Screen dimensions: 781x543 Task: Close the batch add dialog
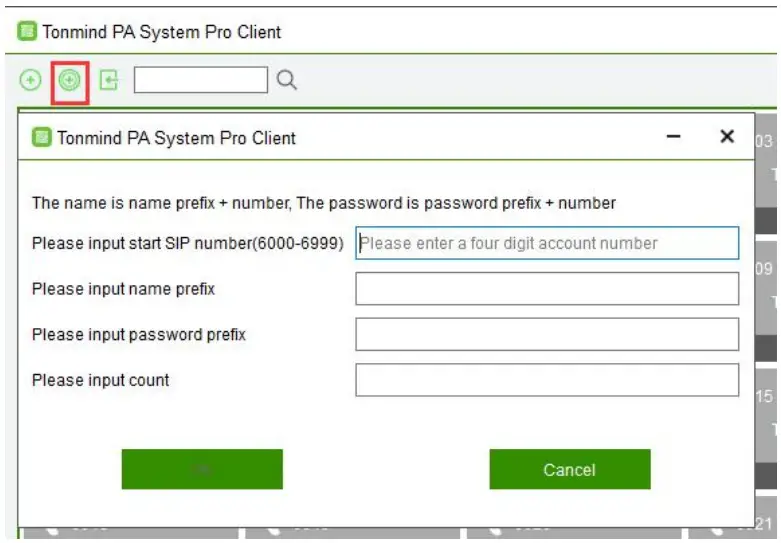click(727, 137)
